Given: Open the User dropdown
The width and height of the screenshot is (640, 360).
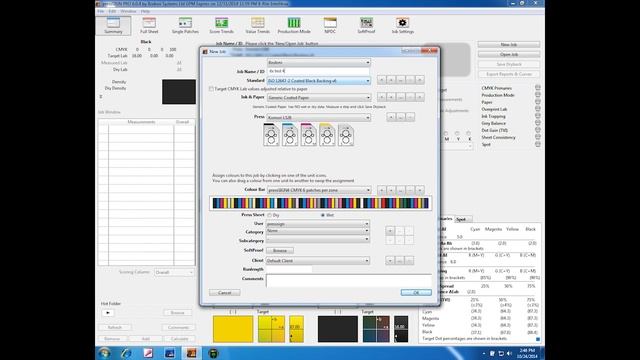Looking at the screenshot, I should [x=318, y=224].
